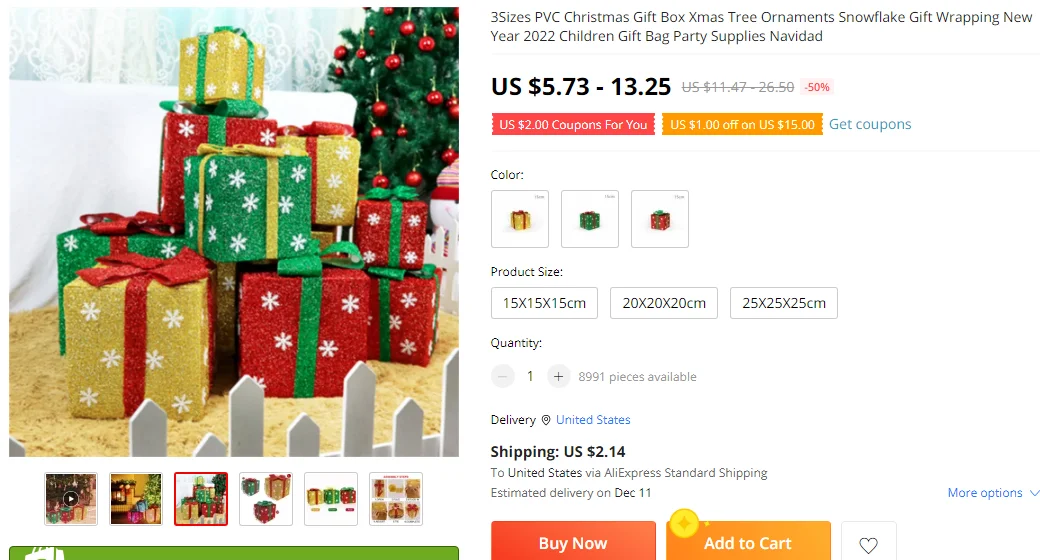
Task: Decrease quantity with the minus button
Action: 503,376
